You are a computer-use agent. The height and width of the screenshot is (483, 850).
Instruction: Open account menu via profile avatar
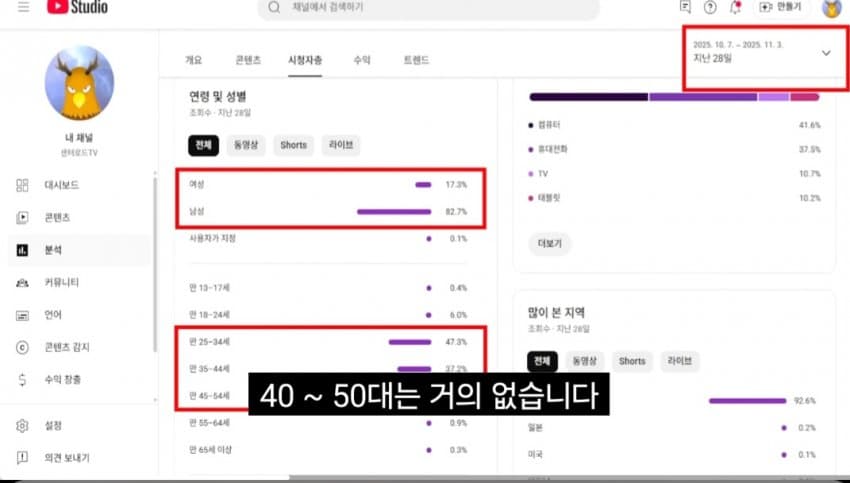click(x=831, y=8)
